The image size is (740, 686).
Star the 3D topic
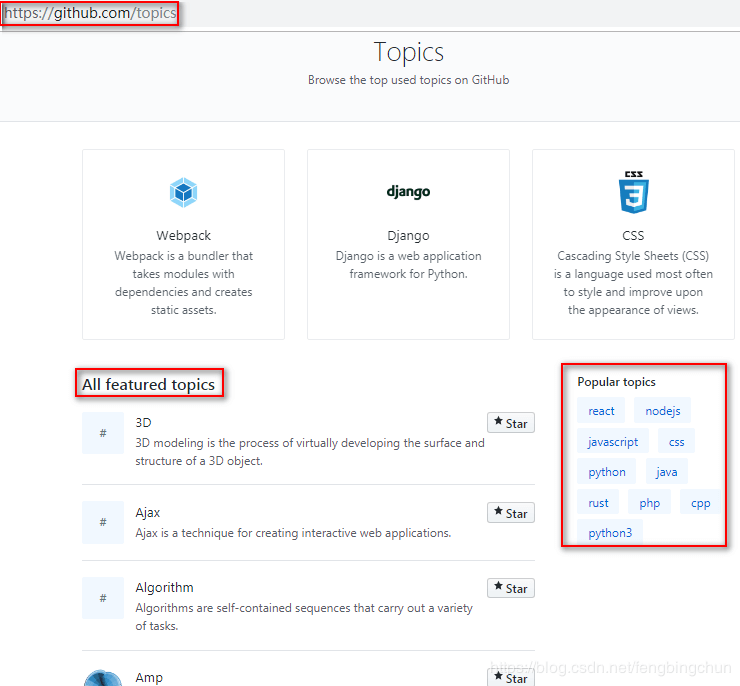click(511, 423)
